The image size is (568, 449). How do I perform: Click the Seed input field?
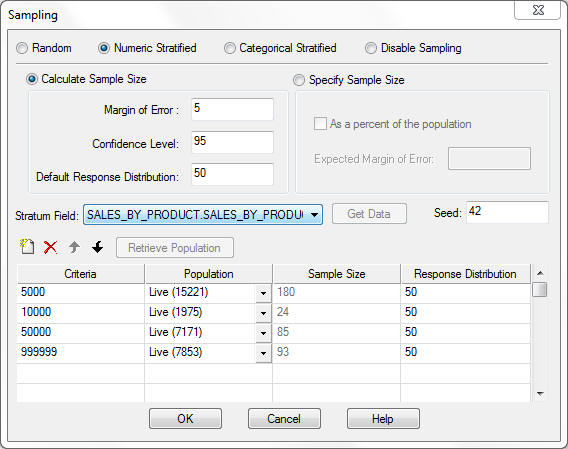(x=507, y=212)
